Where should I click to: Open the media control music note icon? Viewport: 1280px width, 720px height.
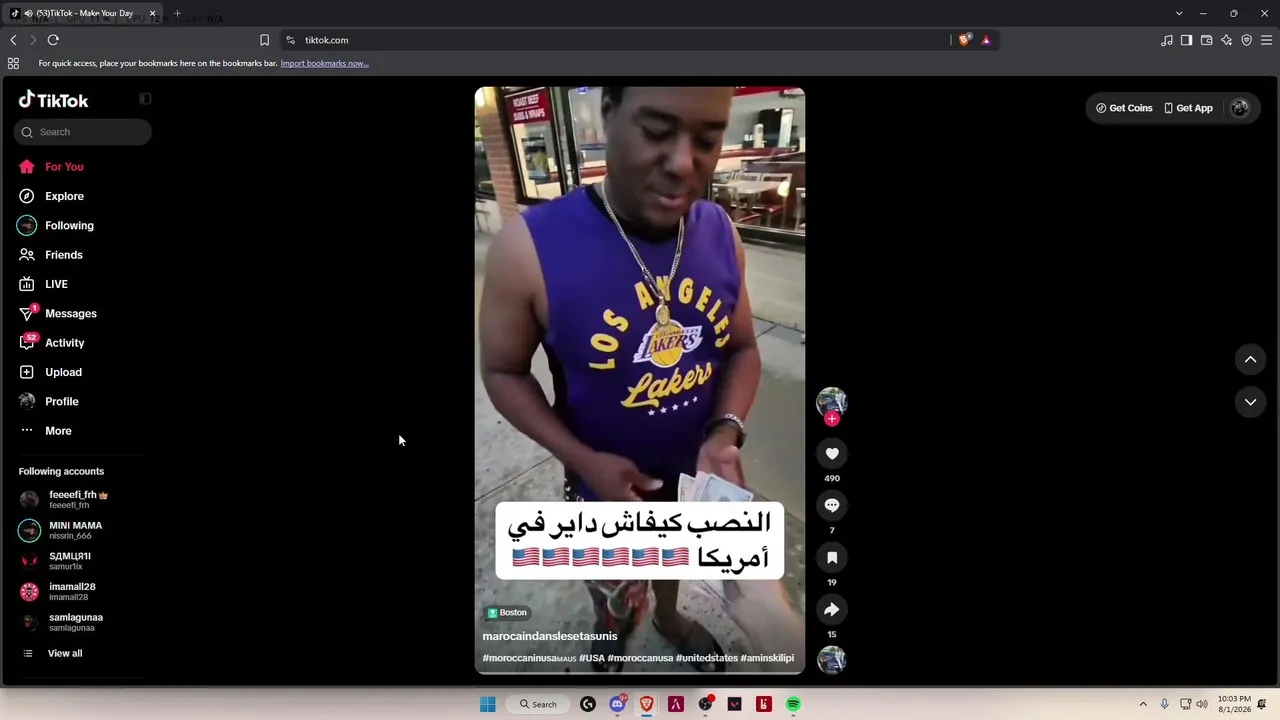[x=1167, y=40]
